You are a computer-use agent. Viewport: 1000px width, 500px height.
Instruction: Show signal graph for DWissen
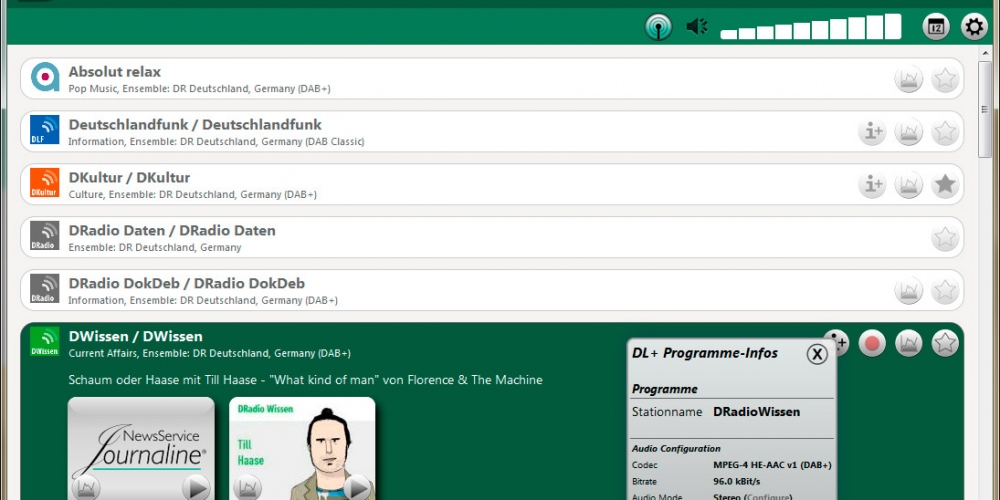908,344
